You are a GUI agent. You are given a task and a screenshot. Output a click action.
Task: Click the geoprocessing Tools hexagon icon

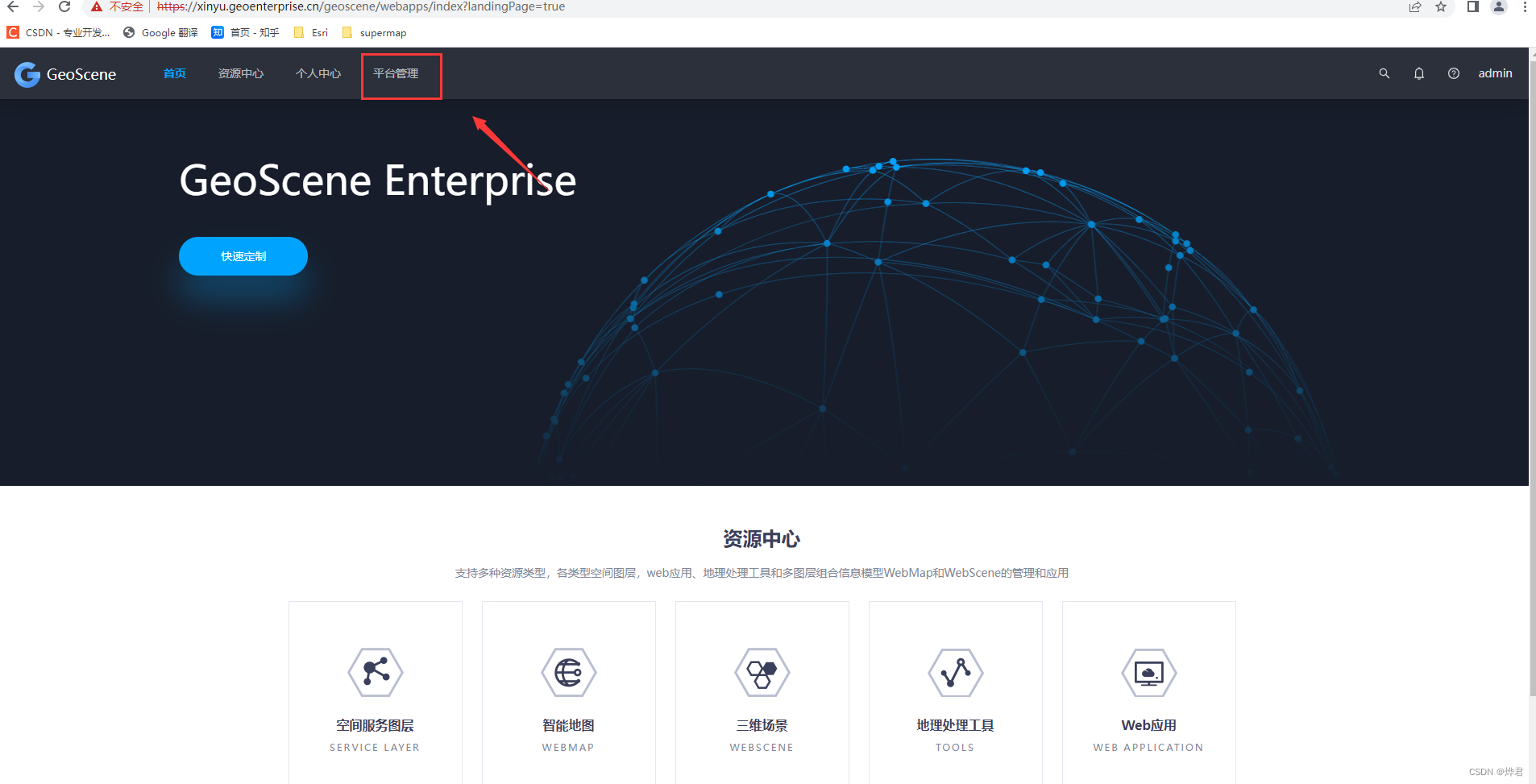click(x=956, y=672)
